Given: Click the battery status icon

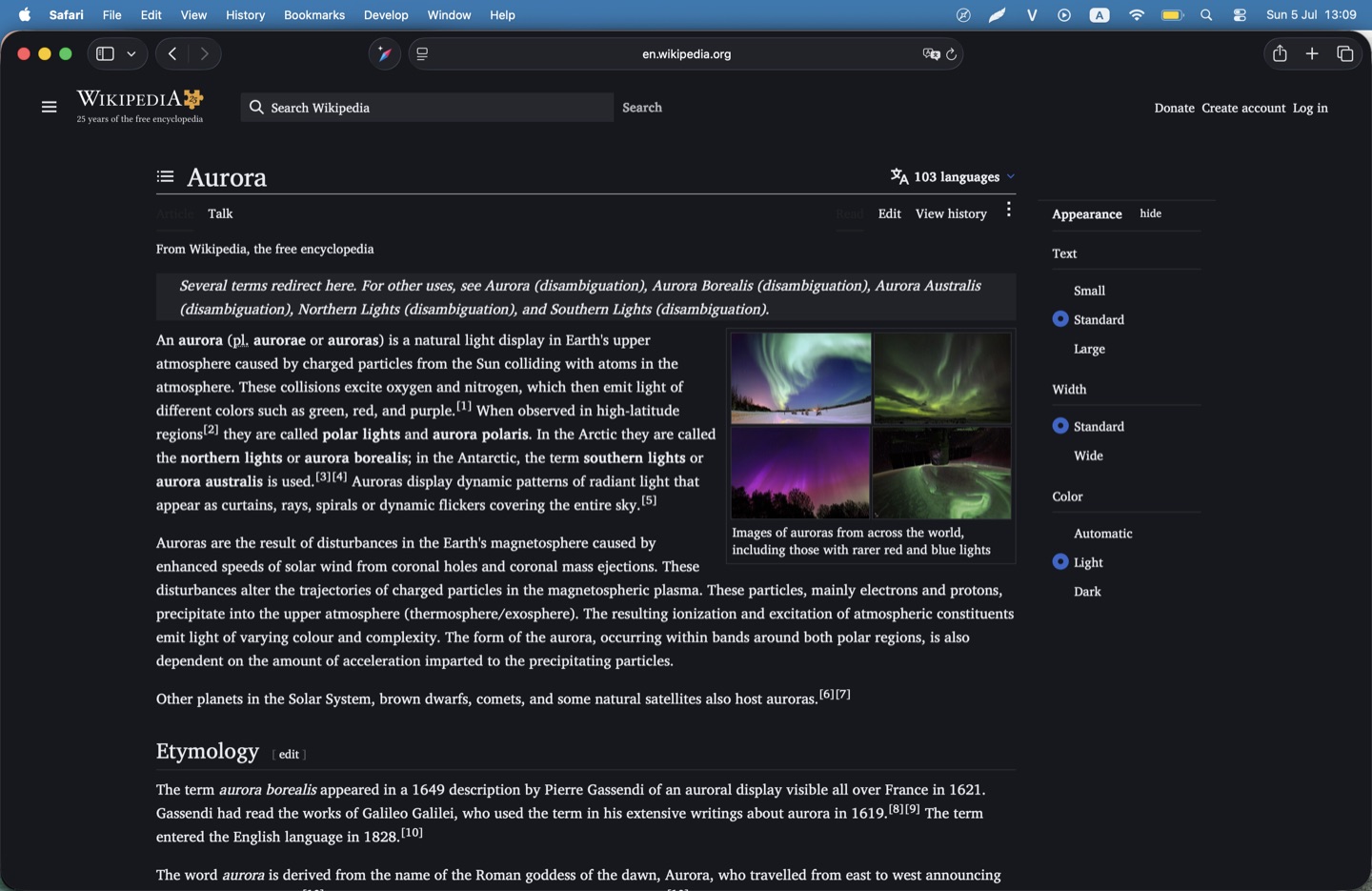Looking at the screenshot, I should 1172,15.
